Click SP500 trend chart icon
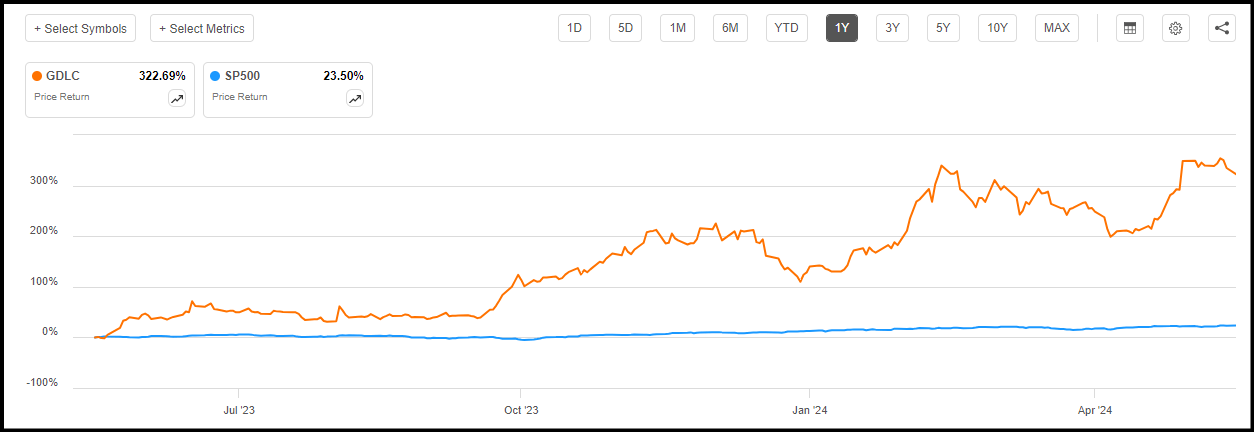 [x=355, y=98]
